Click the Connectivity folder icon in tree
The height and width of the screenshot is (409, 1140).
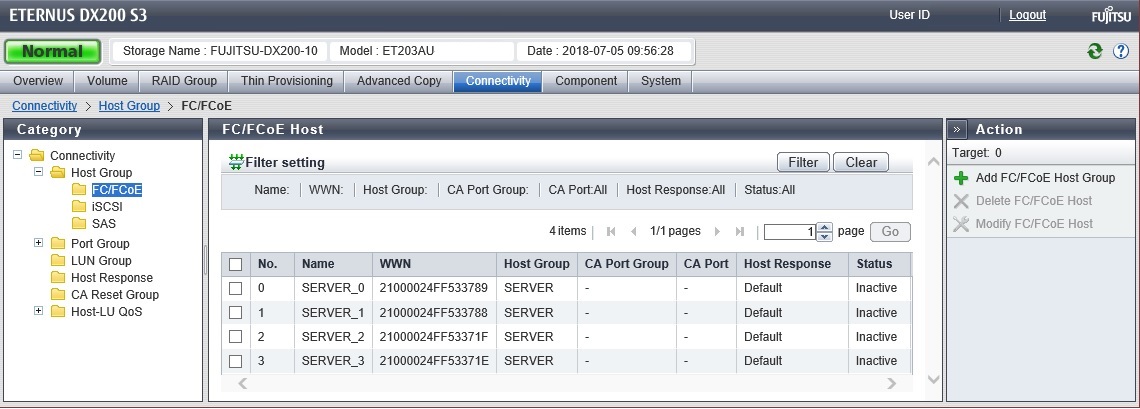click(36, 155)
